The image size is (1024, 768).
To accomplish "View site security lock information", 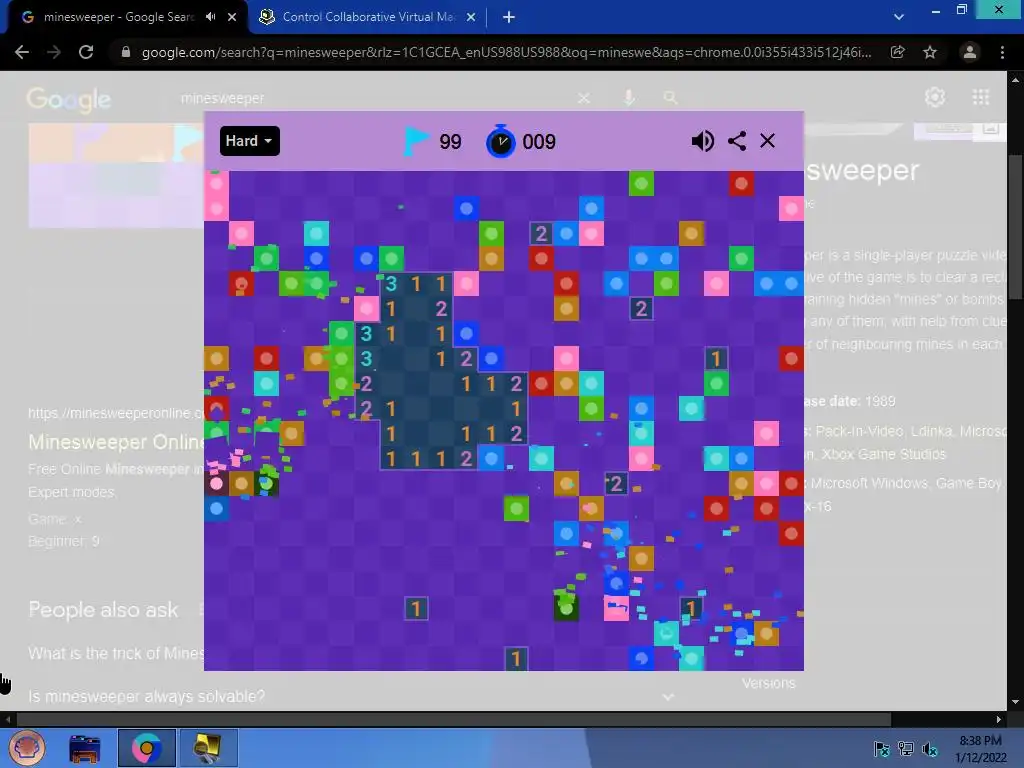I will tap(126, 52).
